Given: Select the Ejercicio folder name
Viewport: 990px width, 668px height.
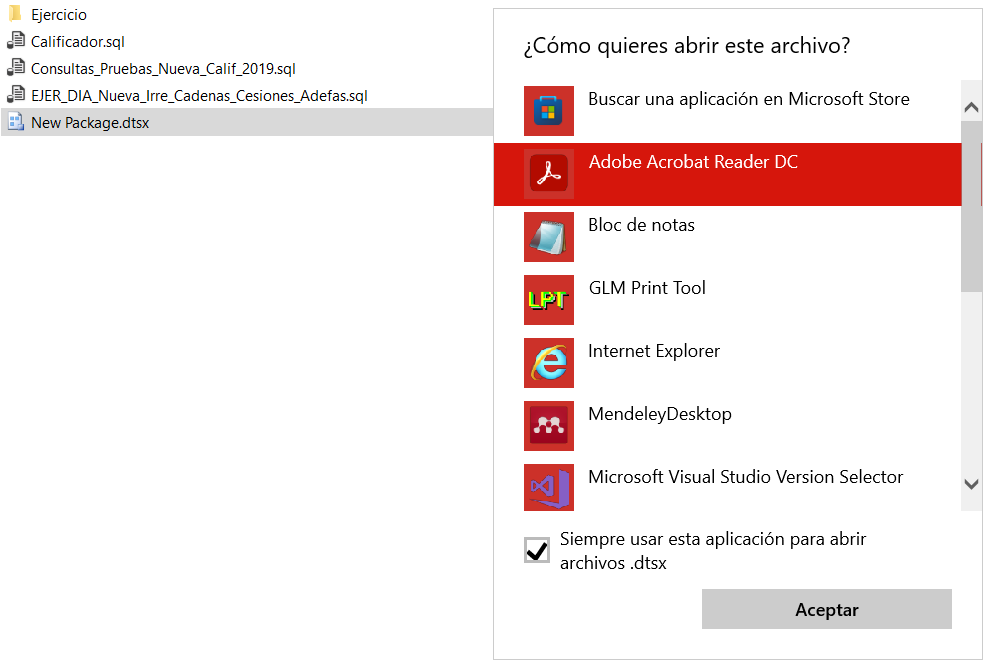Looking at the screenshot, I should (59, 15).
